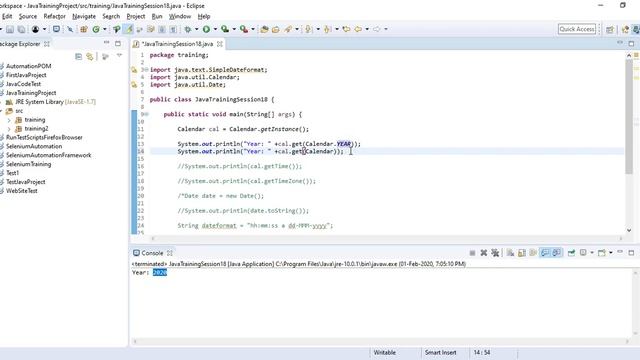Open the Refactor menu
This screenshot has width=640, height=360.
(x=54, y=16)
